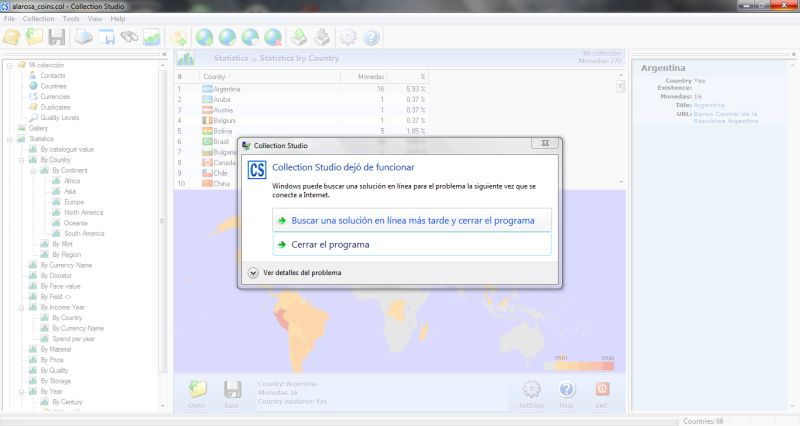Select Duplicates in the tree

55,107
